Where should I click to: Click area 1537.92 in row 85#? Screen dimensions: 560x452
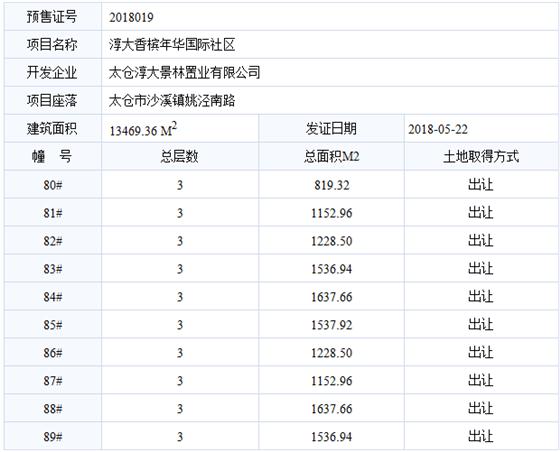click(332, 325)
